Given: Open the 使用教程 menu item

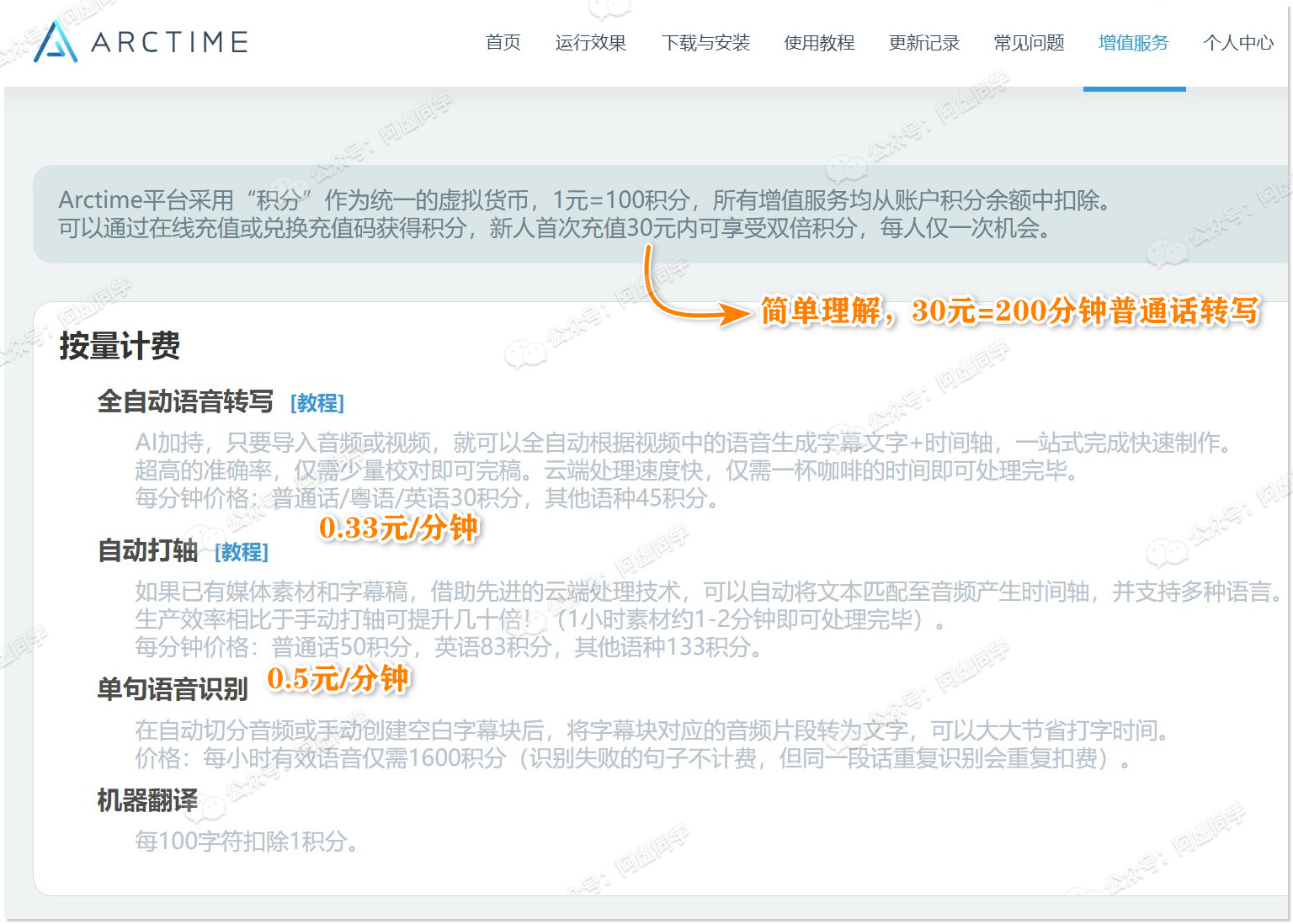Looking at the screenshot, I should (x=819, y=42).
